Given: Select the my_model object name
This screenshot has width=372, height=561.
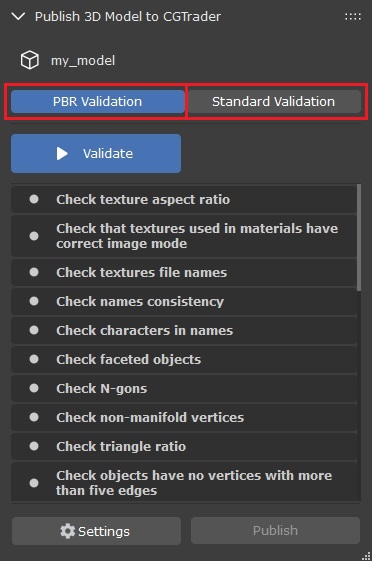Looking at the screenshot, I should 83,60.
